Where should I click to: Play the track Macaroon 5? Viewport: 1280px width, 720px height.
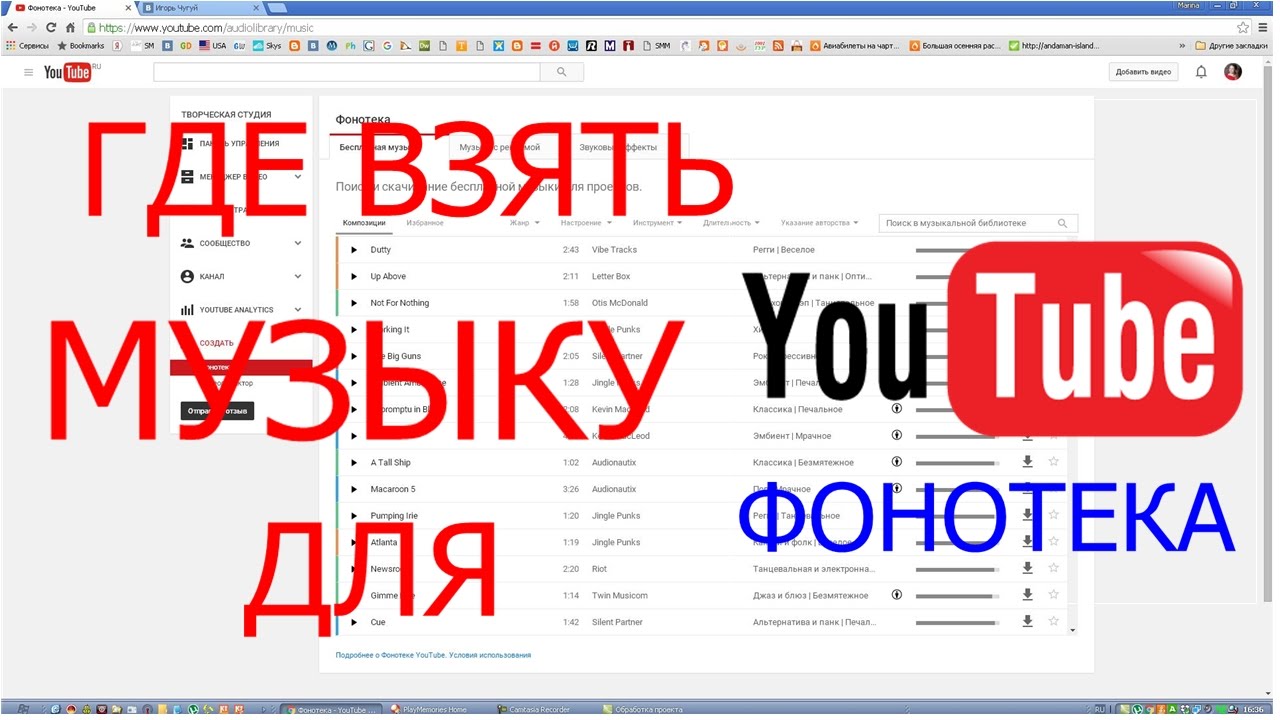click(x=354, y=490)
